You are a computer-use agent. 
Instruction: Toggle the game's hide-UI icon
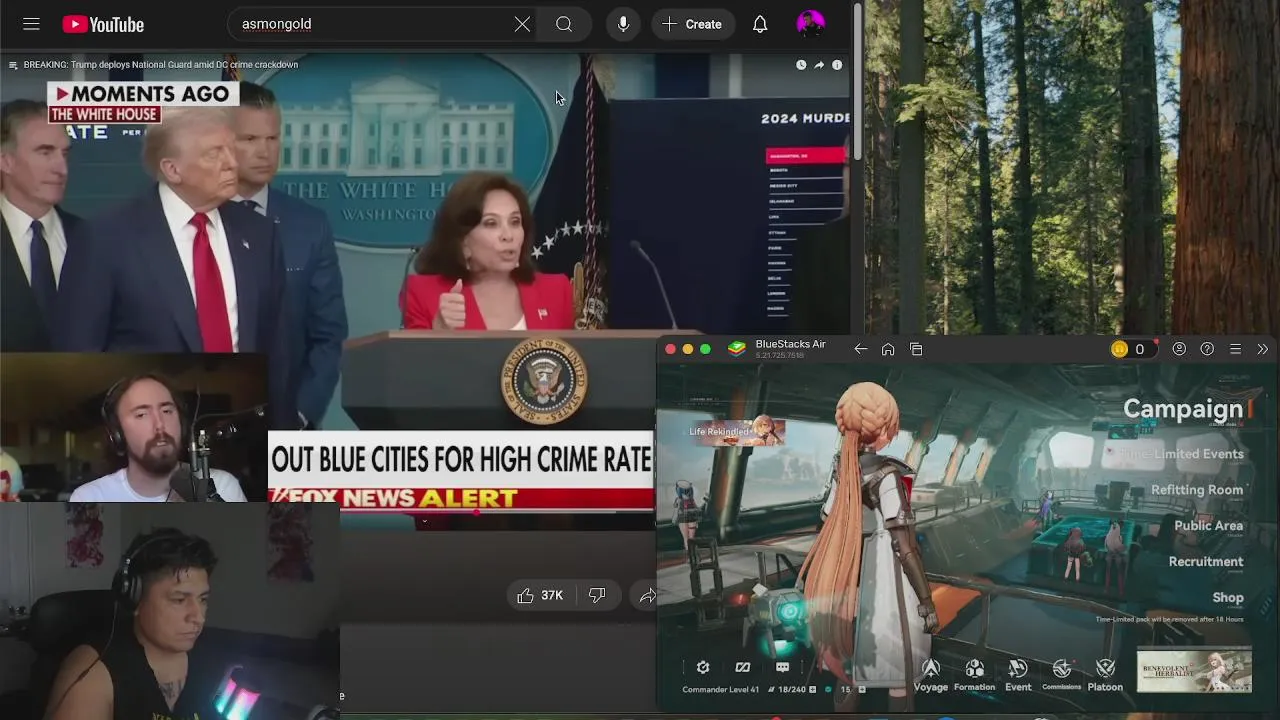coord(743,667)
